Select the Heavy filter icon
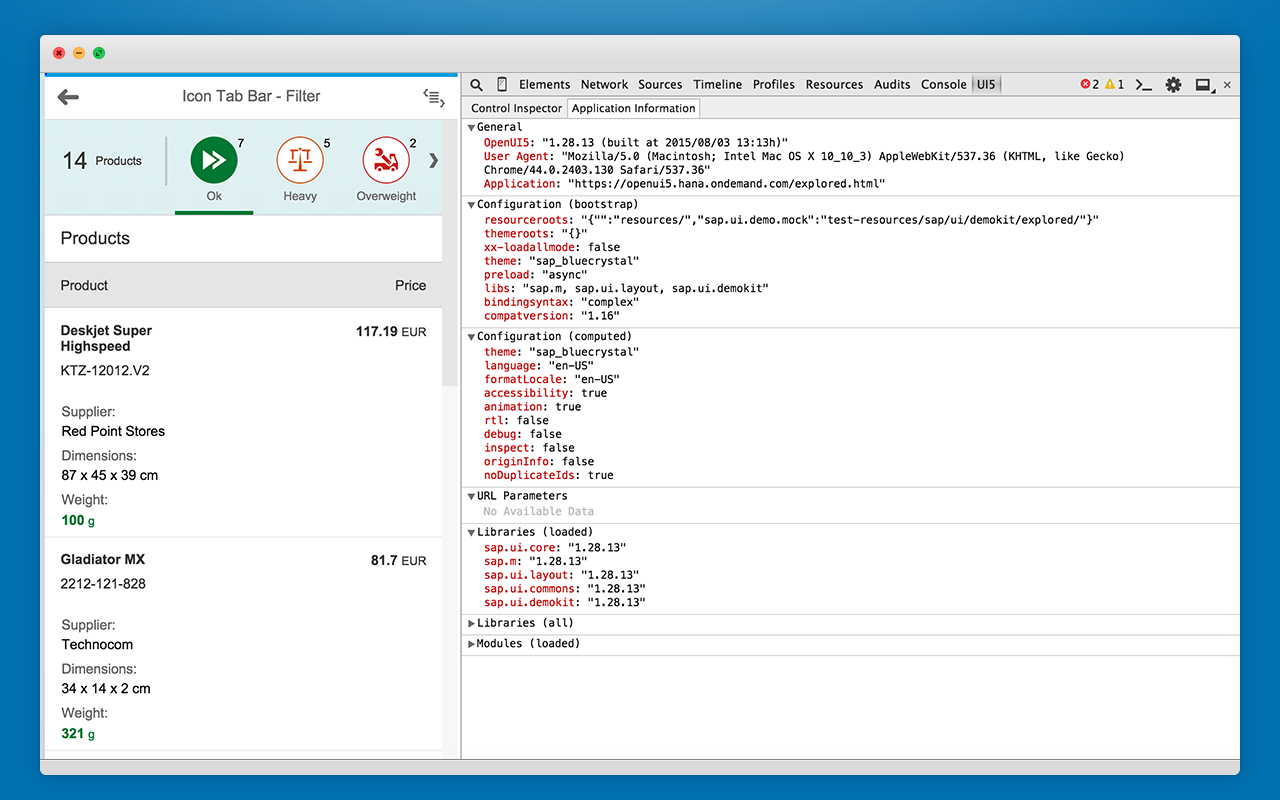Image resolution: width=1280 pixels, height=800 pixels. 299,160
